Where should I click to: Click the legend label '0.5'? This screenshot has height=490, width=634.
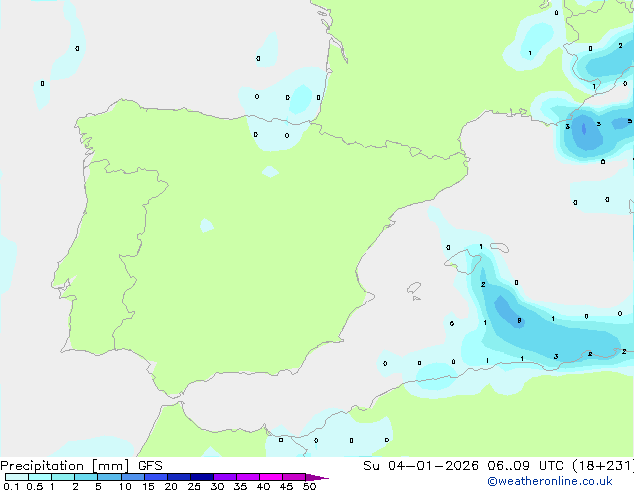click(x=35, y=486)
